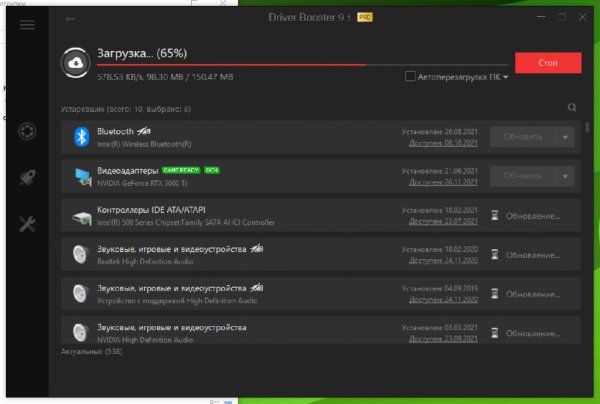The image size is (600, 404).
Task: Stop the download with the red button
Action: [x=548, y=63]
